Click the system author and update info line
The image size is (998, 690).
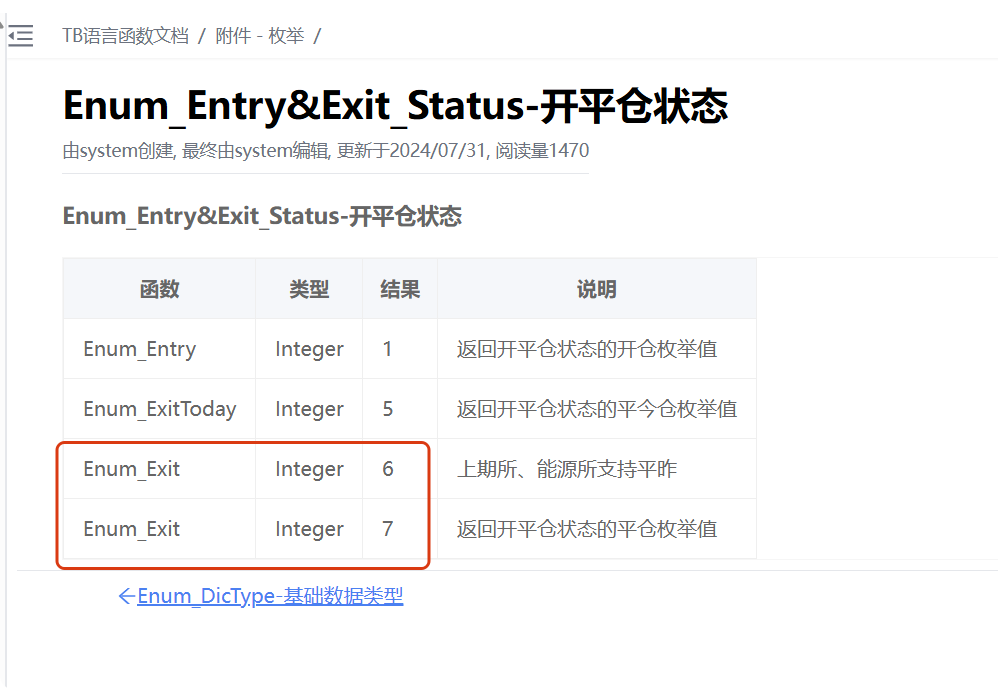pos(325,151)
